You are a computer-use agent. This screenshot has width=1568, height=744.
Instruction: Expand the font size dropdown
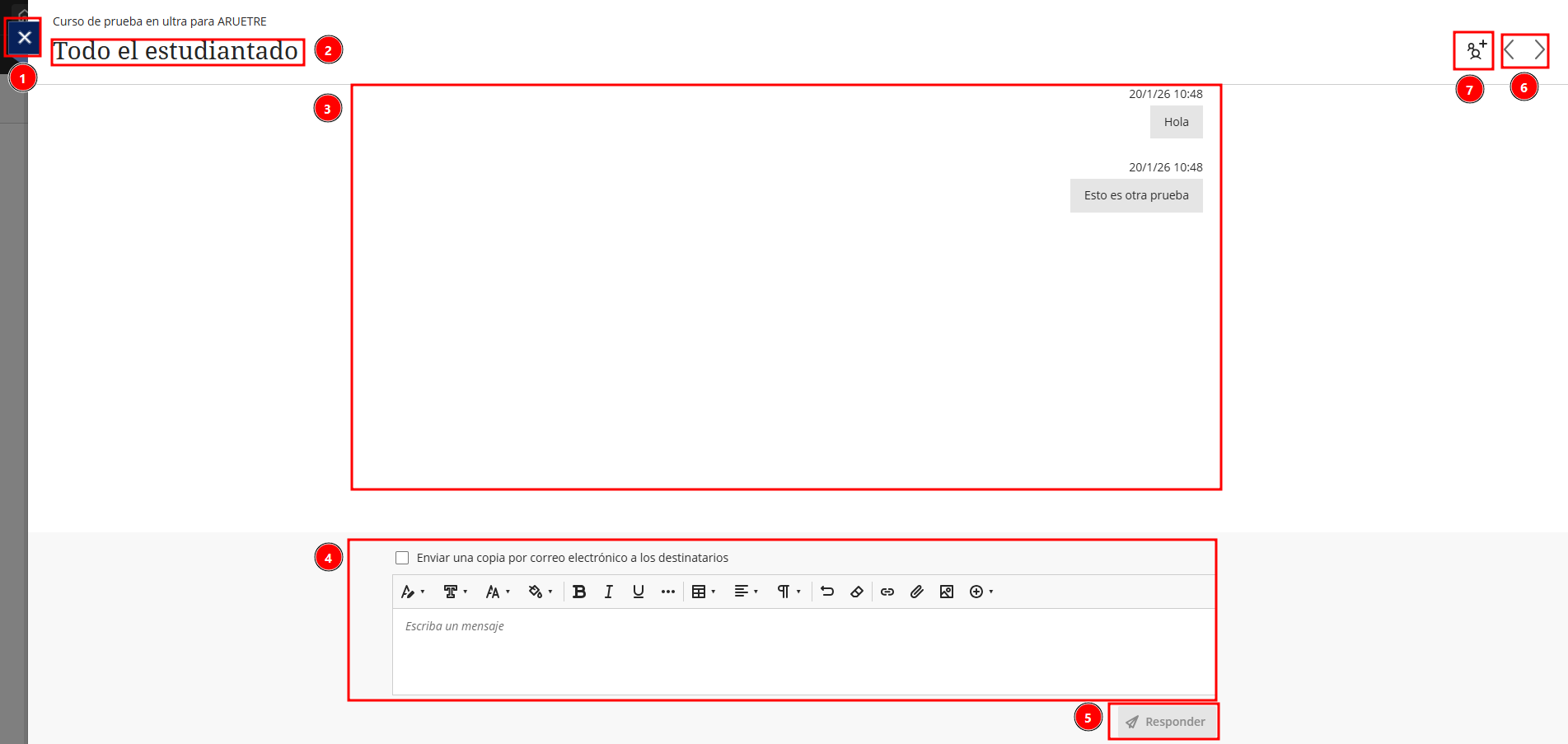click(498, 592)
